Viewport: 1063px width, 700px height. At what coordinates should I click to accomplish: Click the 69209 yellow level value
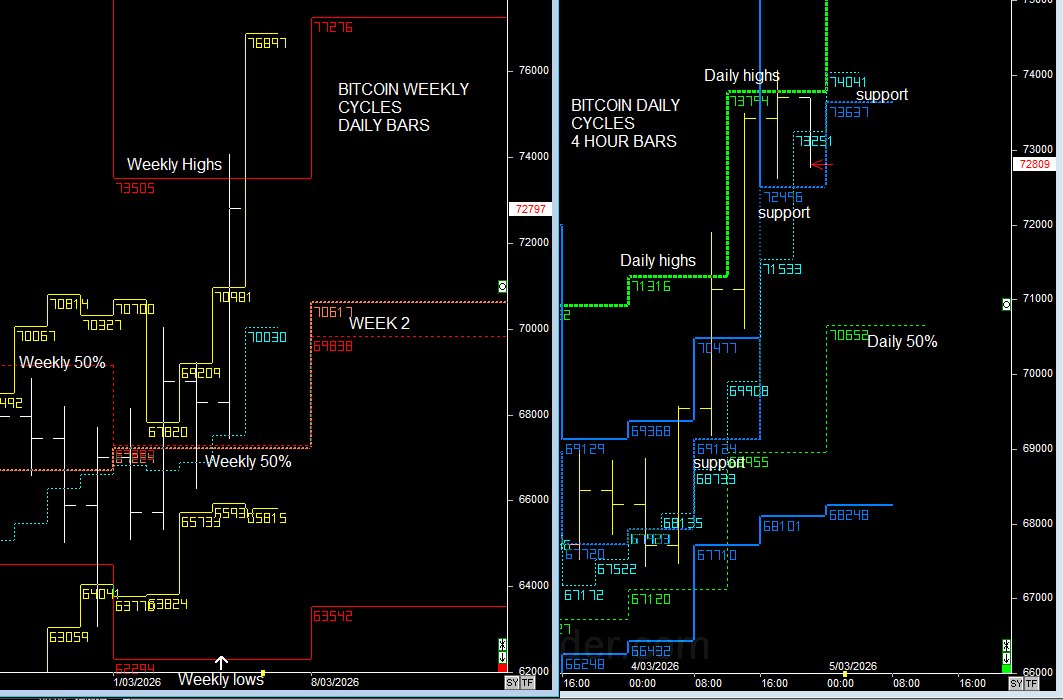(201, 373)
